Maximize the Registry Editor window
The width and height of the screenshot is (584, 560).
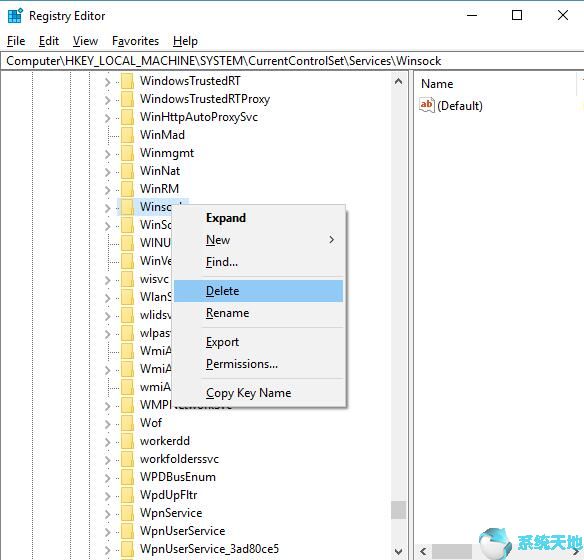coord(517,16)
